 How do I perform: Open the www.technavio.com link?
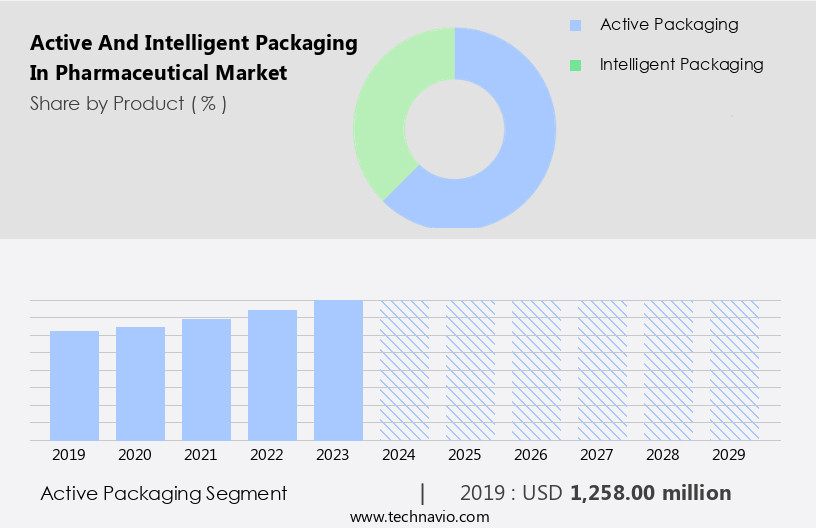[420, 516]
